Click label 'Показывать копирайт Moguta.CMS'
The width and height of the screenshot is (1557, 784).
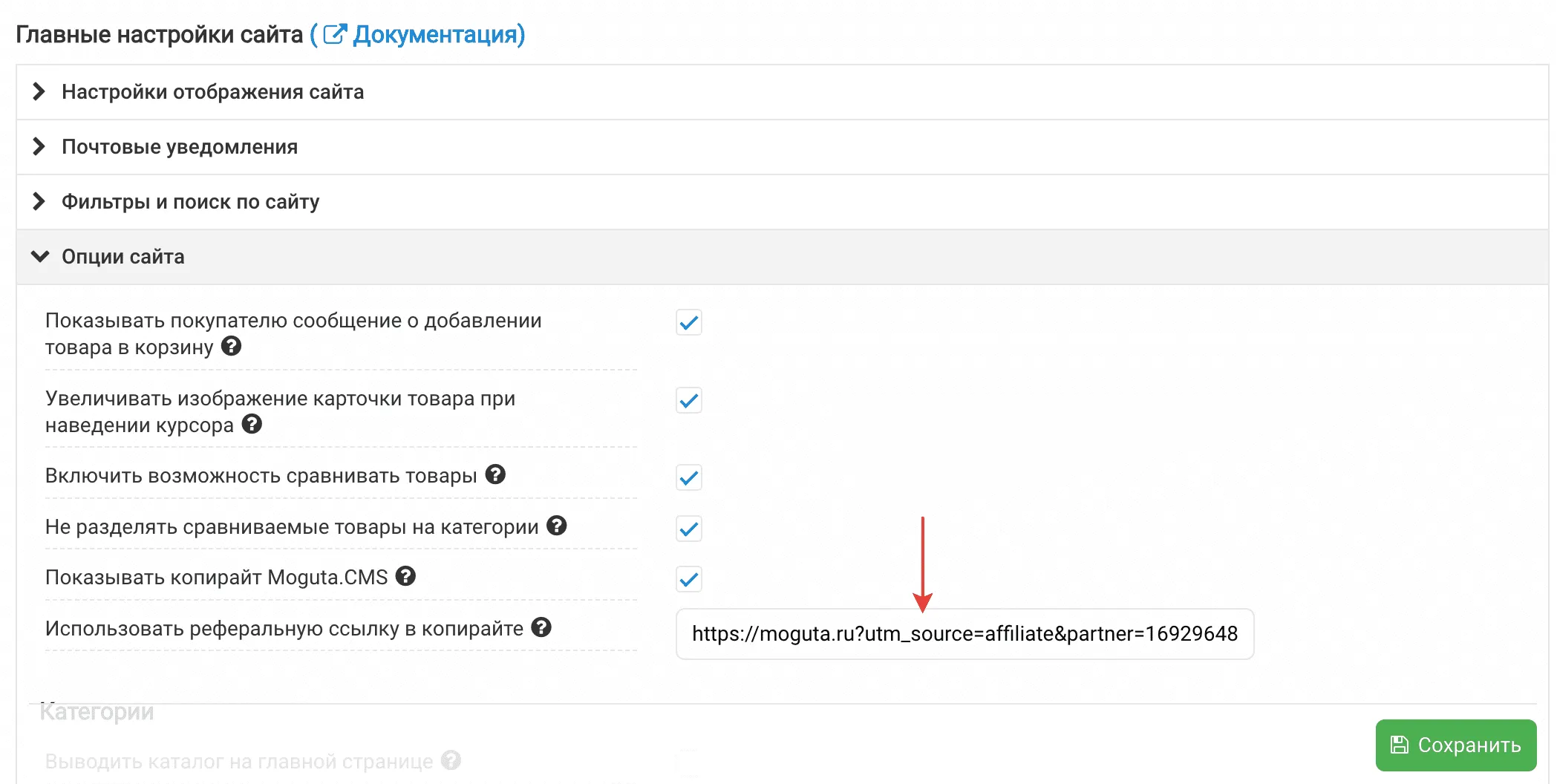(217, 578)
